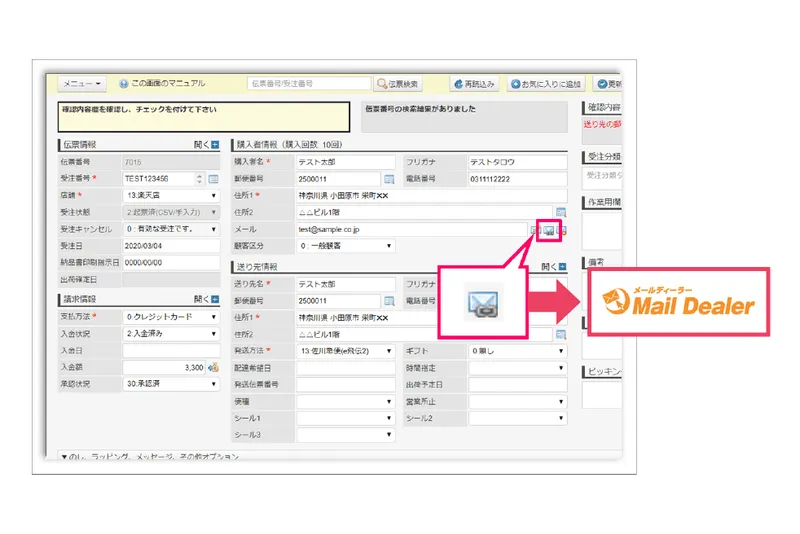Click the first icon right of メール field
The image size is (800, 534).
tap(535, 231)
